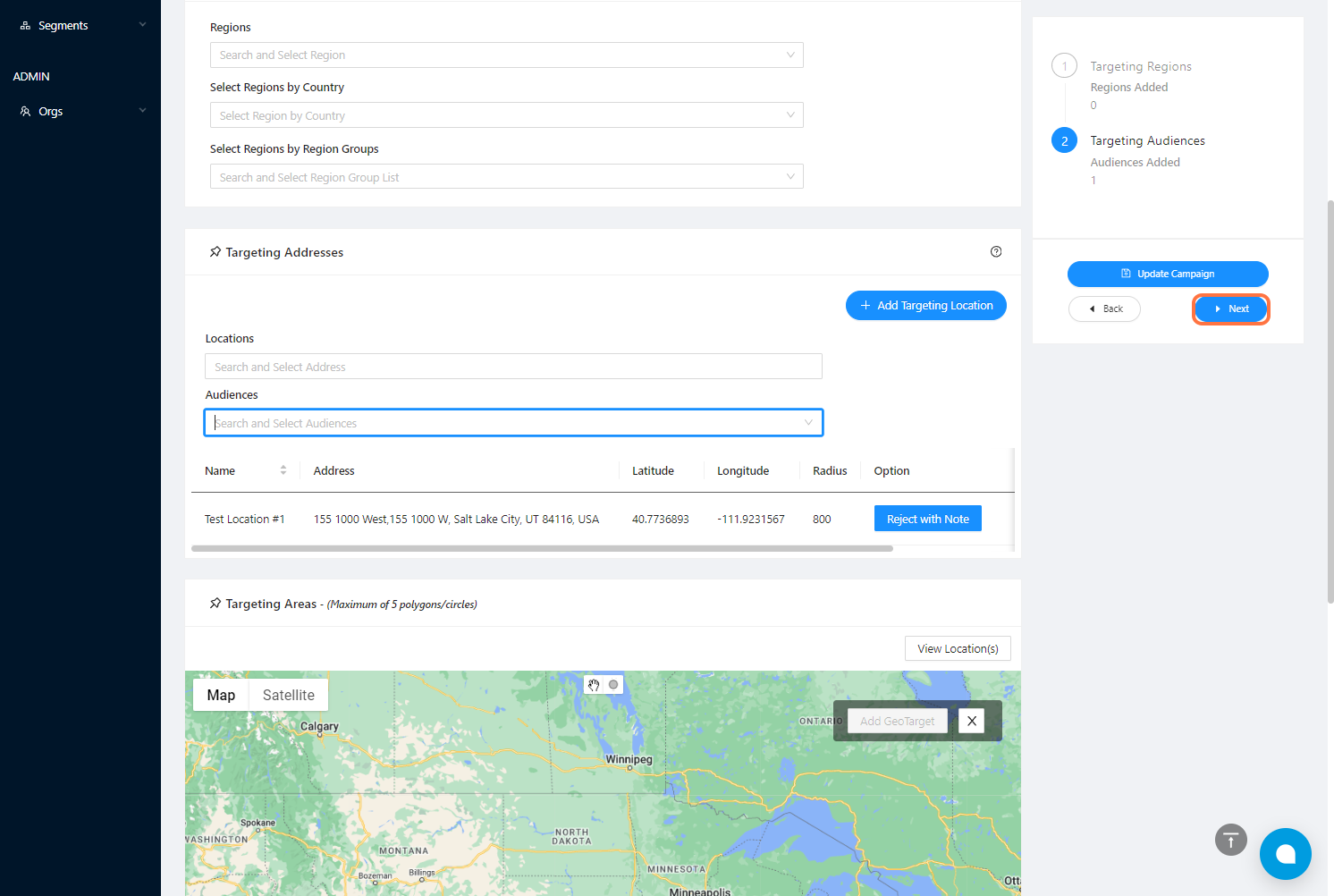
Task: Click the Longitude column header
Action: (743, 471)
